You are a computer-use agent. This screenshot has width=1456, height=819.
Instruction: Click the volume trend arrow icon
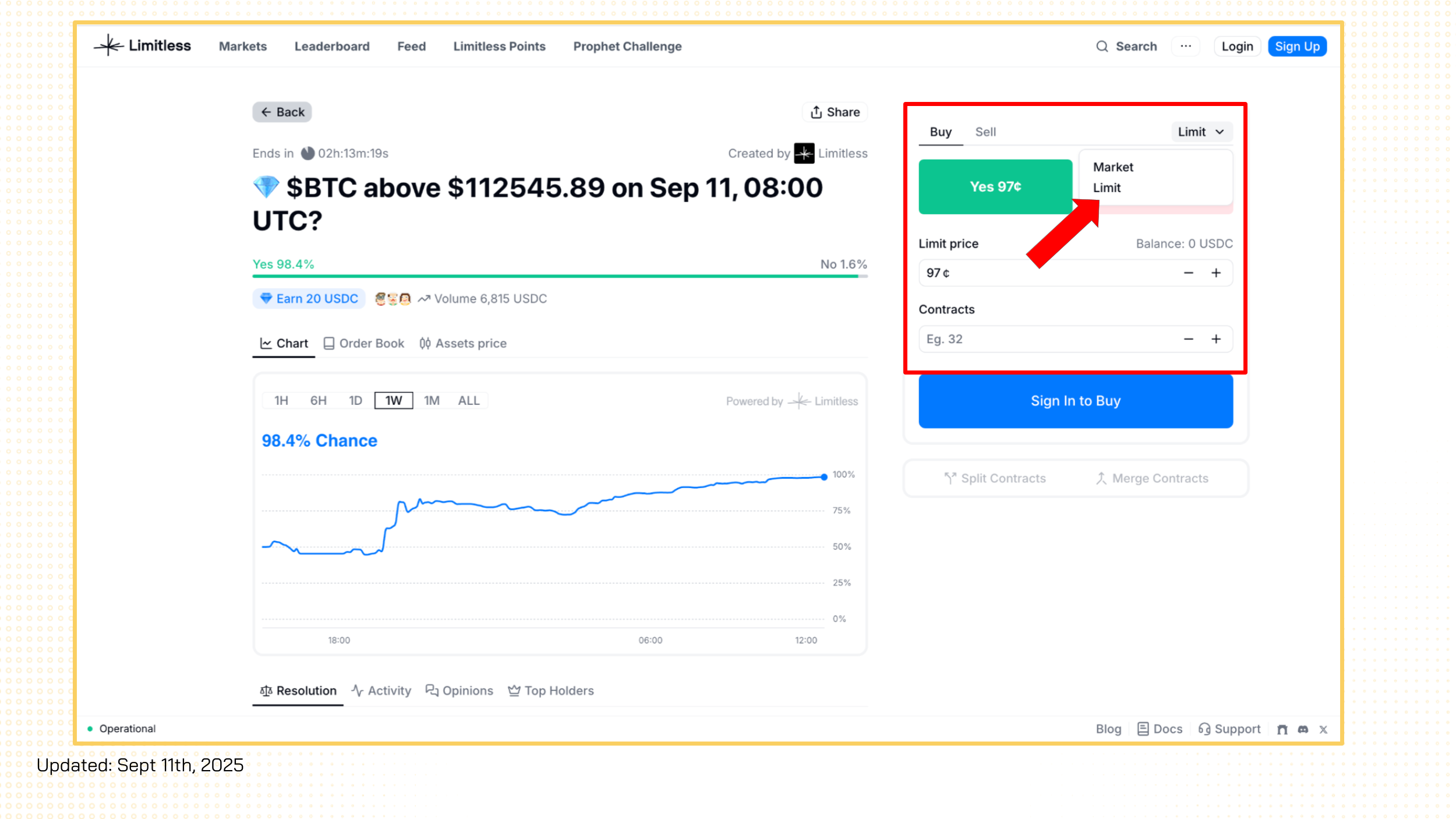pyautogui.click(x=424, y=299)
